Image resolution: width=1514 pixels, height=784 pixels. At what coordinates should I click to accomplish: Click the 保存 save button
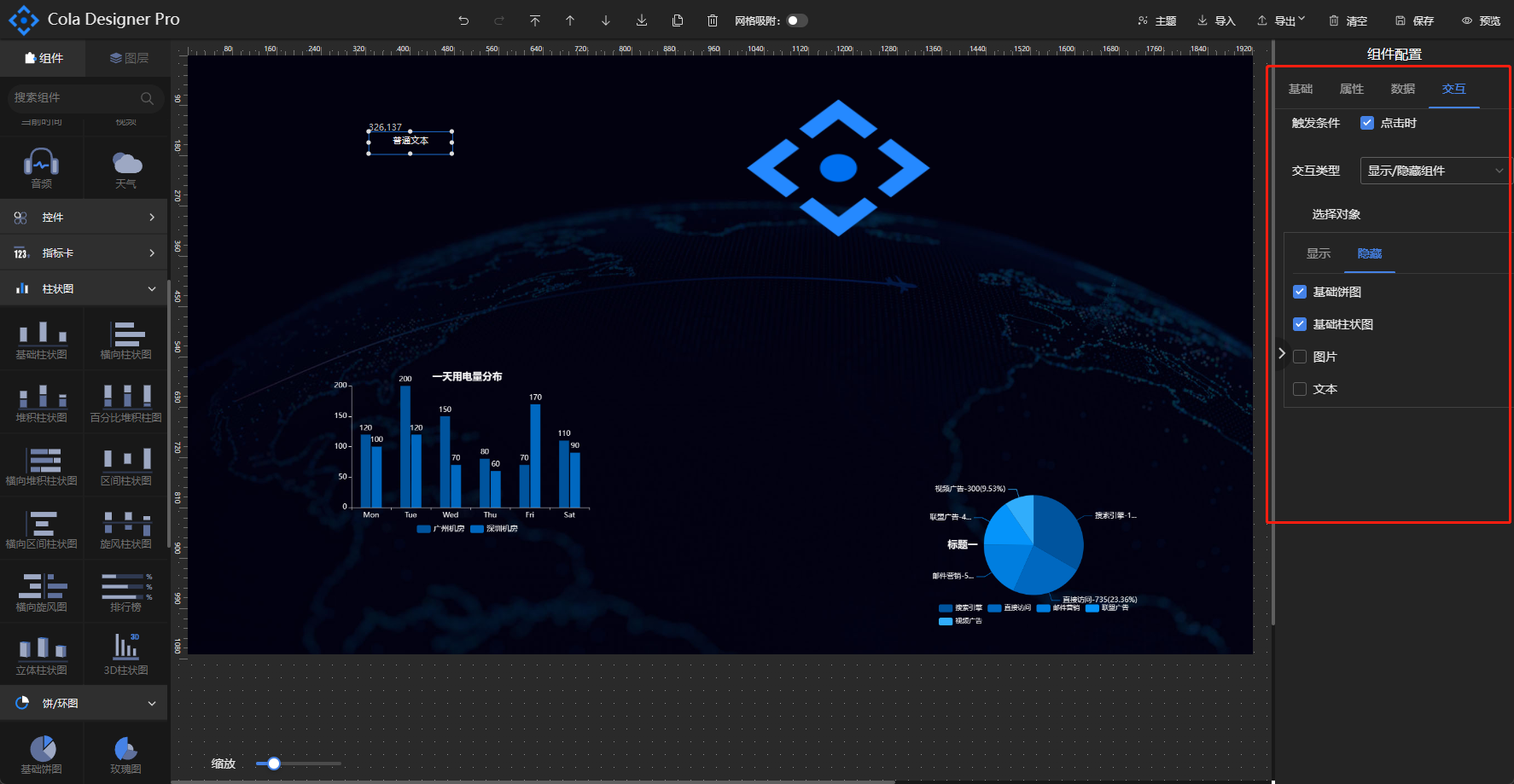(1414, 20)
